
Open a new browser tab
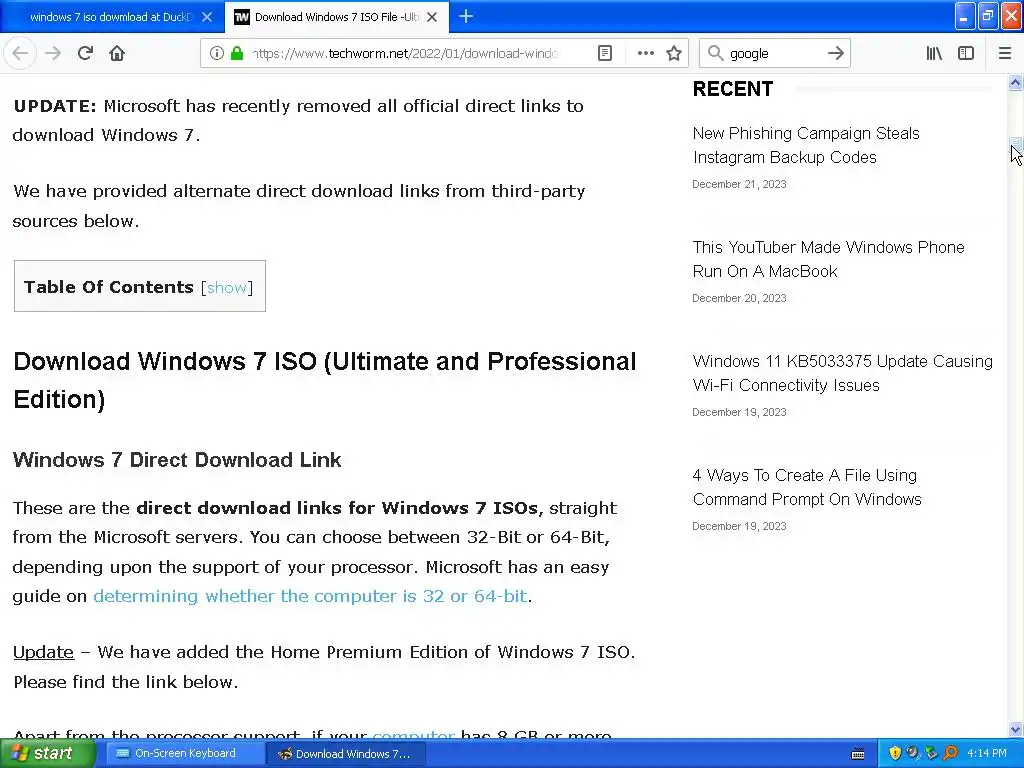[x=466, y=16]
